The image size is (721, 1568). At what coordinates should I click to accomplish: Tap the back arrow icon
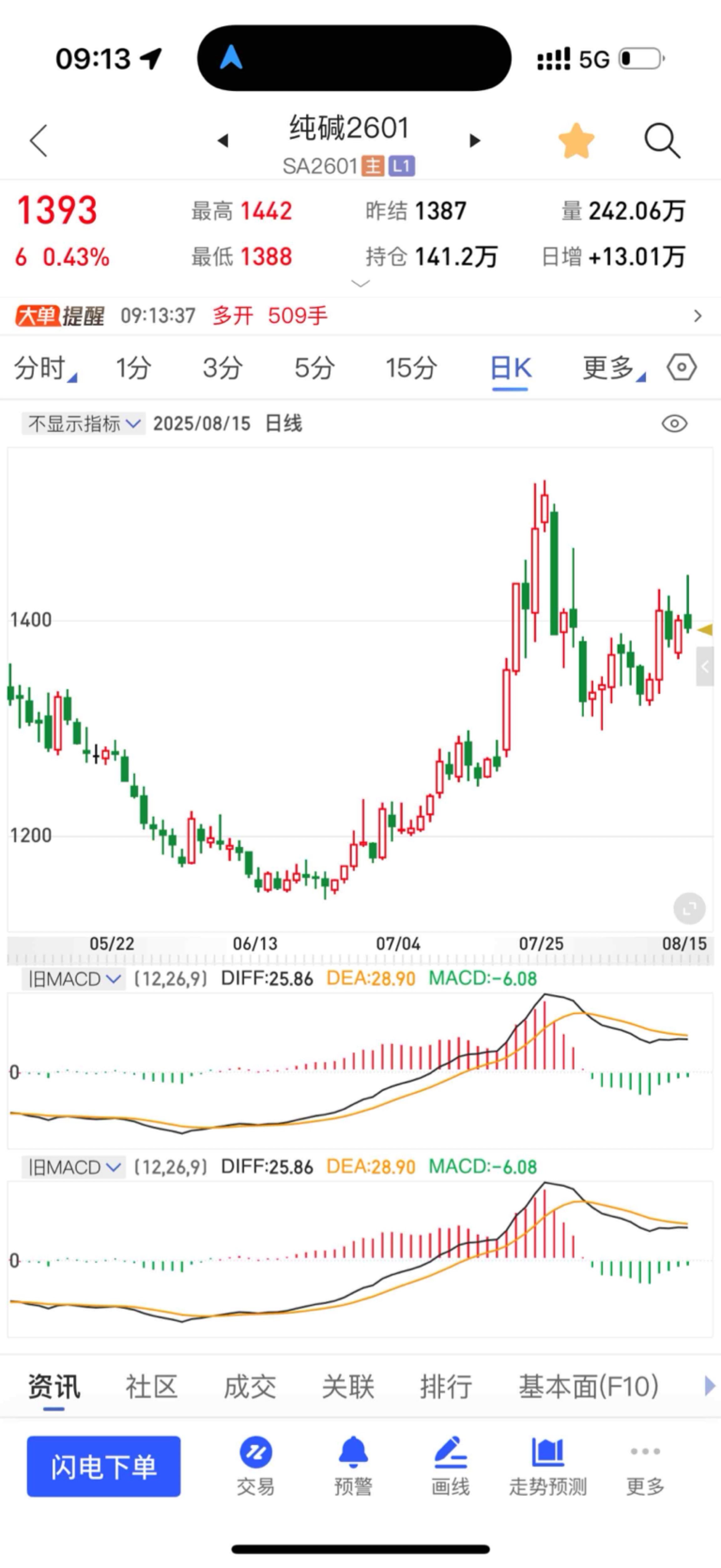39,141
